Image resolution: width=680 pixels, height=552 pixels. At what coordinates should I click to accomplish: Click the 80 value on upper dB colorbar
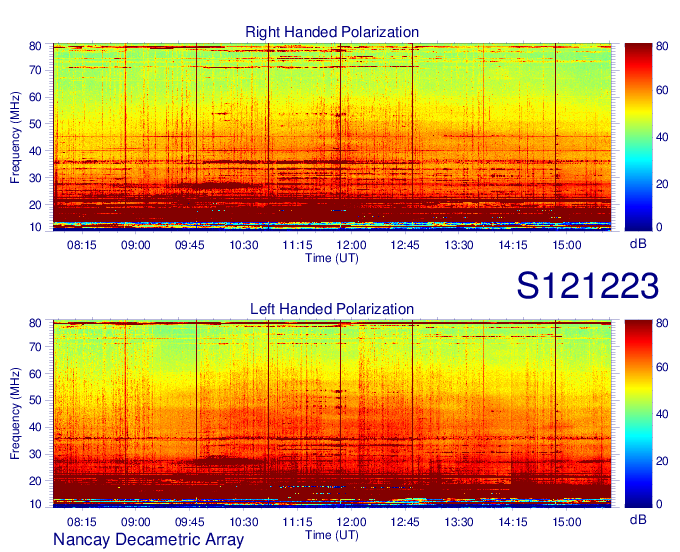662,46
